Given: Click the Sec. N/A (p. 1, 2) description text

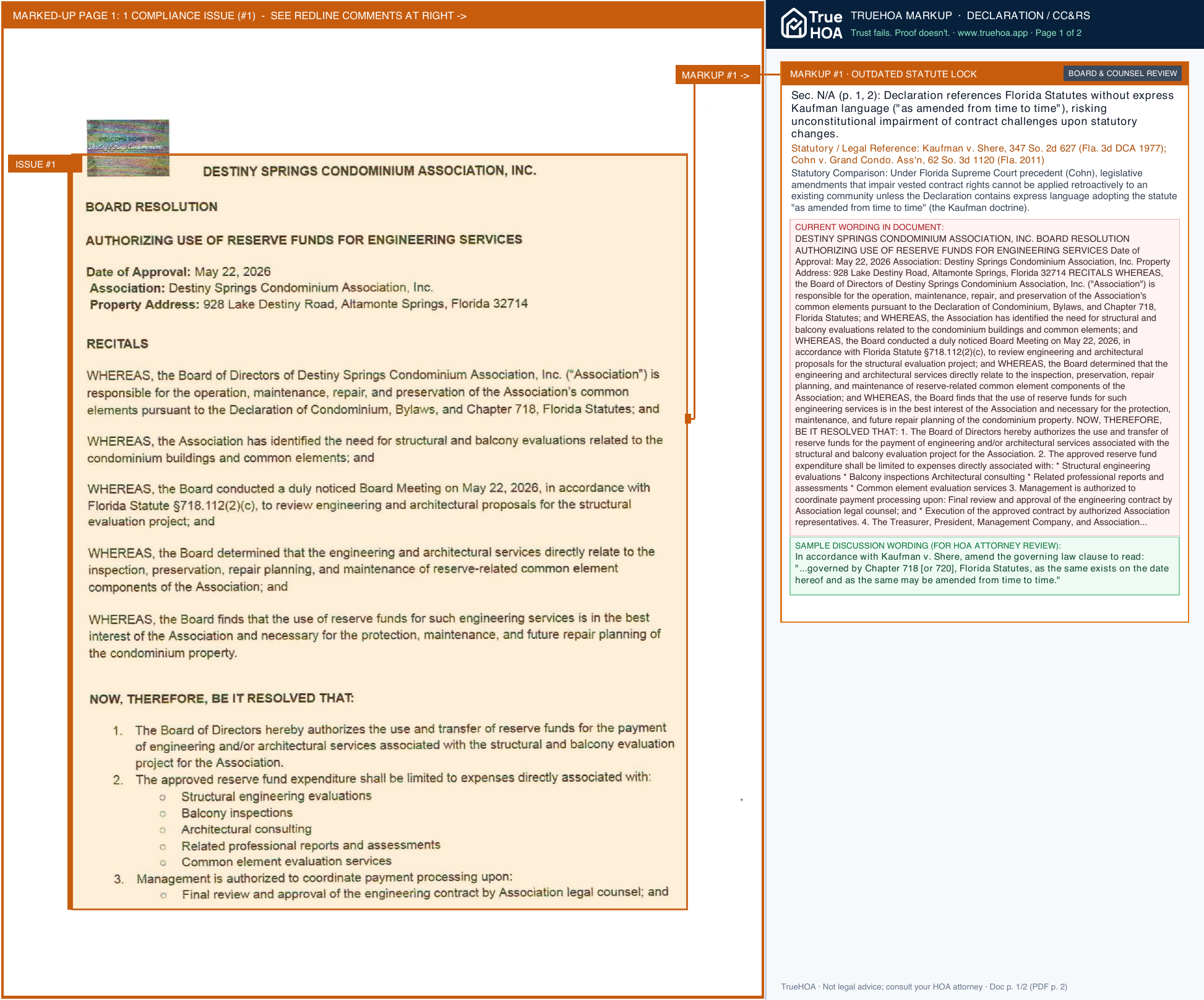Looking at the screenshot, I should 983,114.
